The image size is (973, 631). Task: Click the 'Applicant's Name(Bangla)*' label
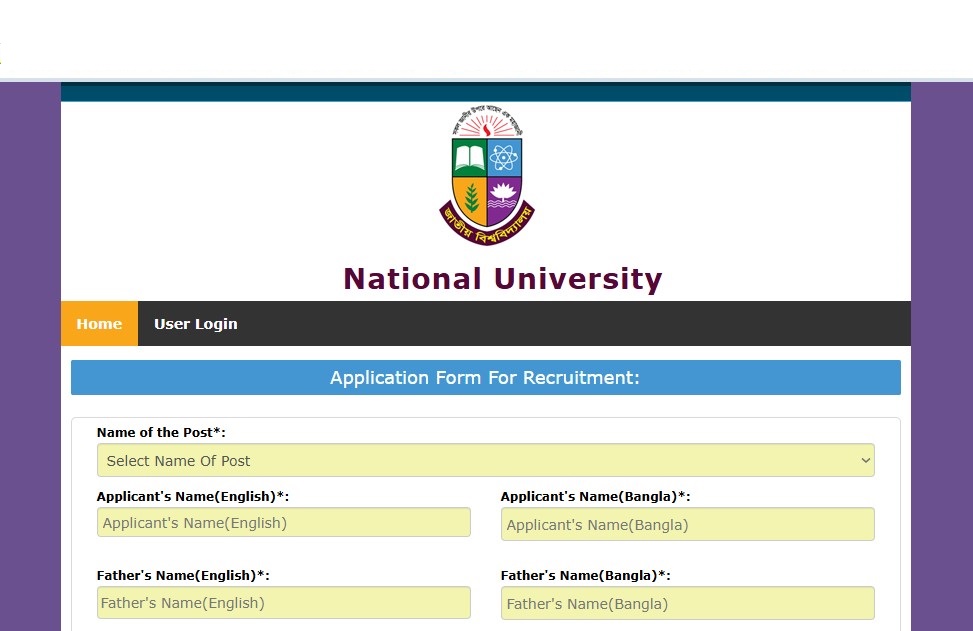(x=595, y=496)
